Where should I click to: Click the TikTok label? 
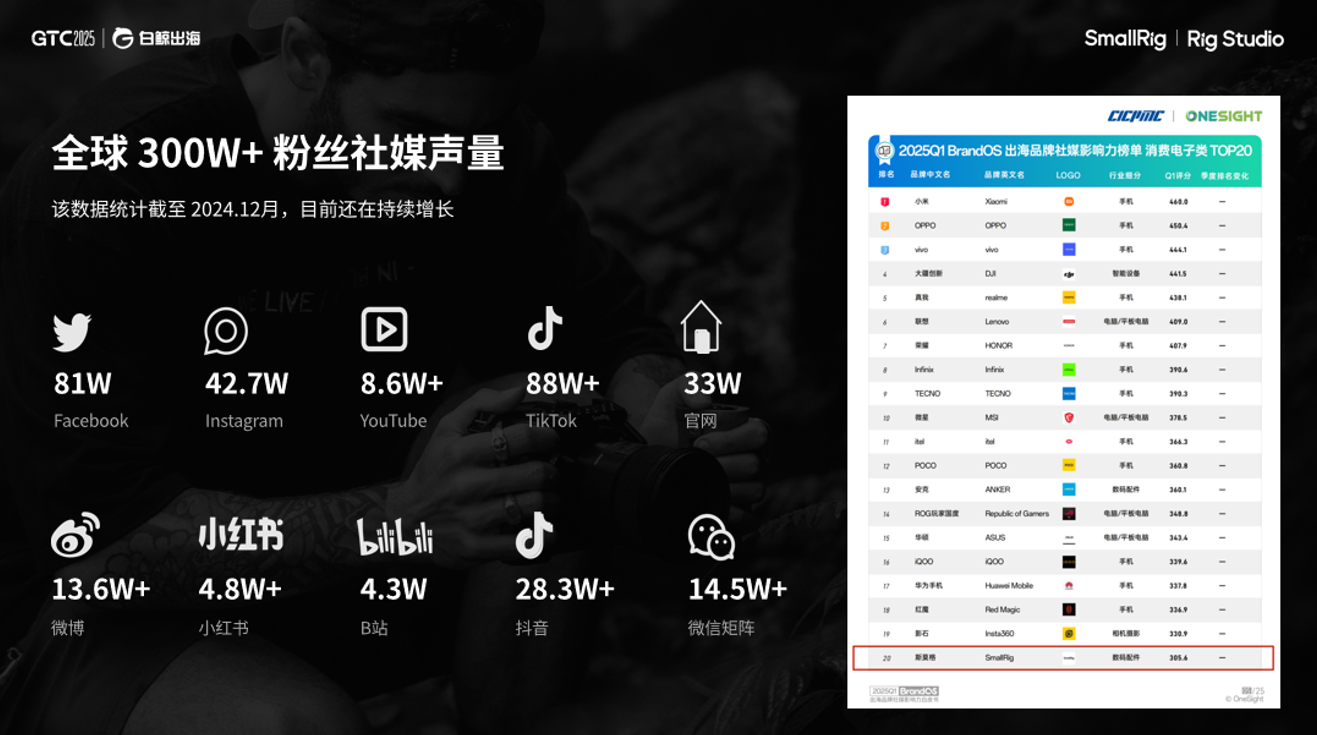(x=551, y=421)
